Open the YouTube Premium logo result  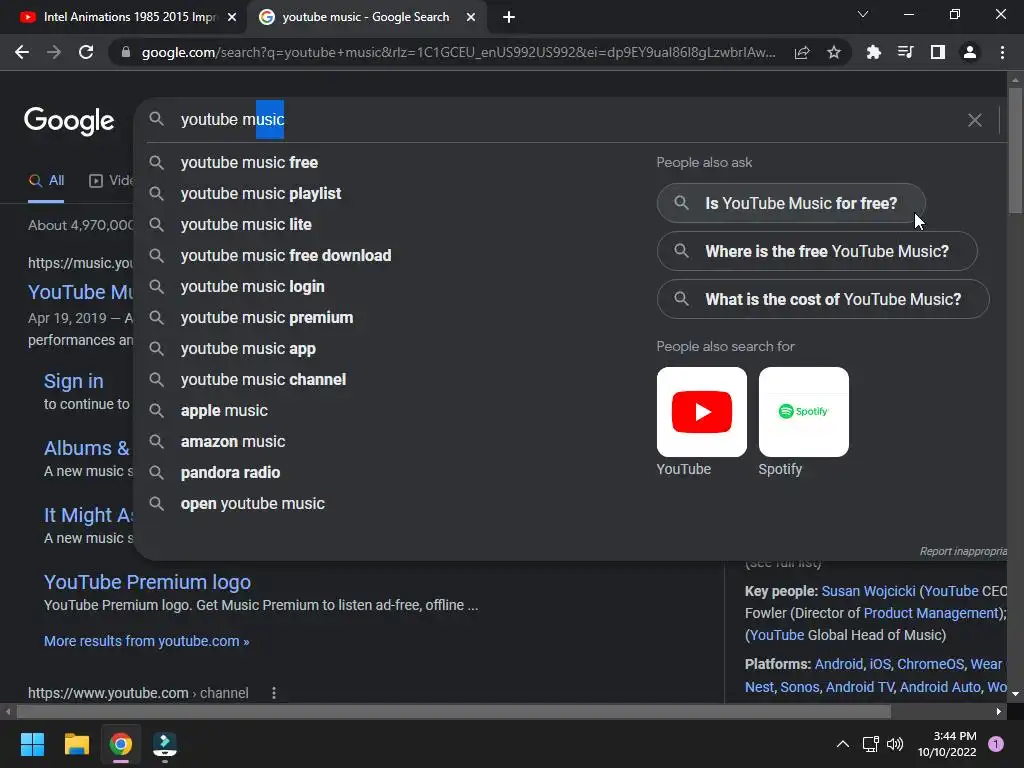147,582
